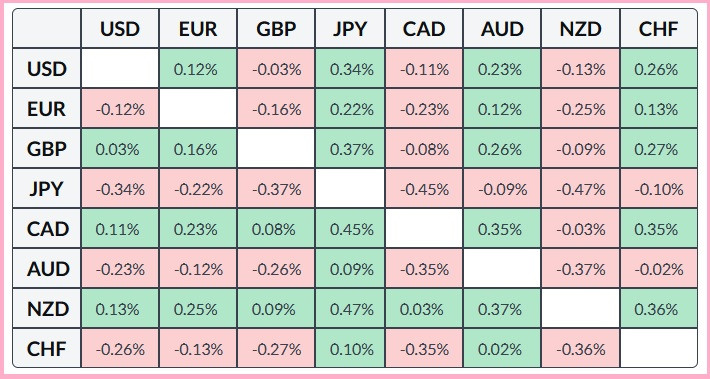
Task: Select AUD row, CHF column cell -0.02%
Action: [658, 269]
